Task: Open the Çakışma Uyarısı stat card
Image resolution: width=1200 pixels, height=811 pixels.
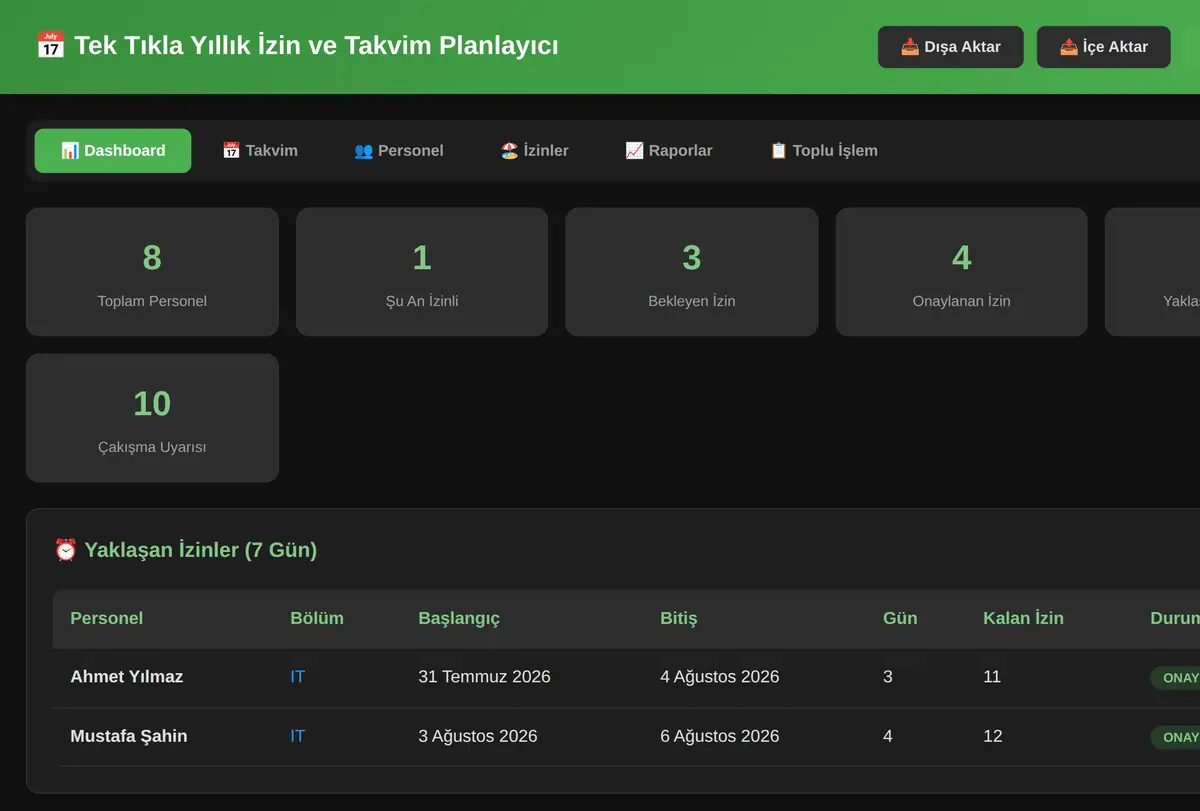Action: click(152, 418)
